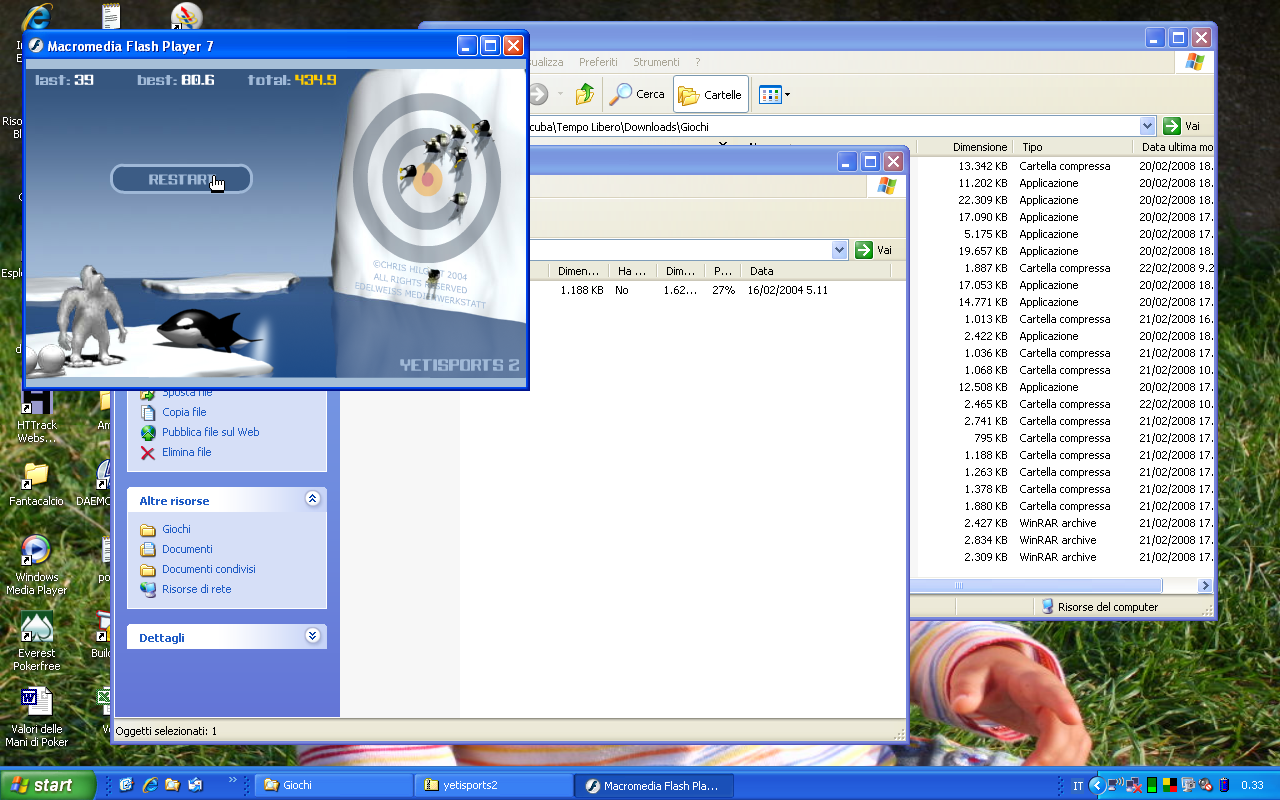Expand the Dettagli section
The width and height of the screenshot is (1280, 800).
coord(312,636)
